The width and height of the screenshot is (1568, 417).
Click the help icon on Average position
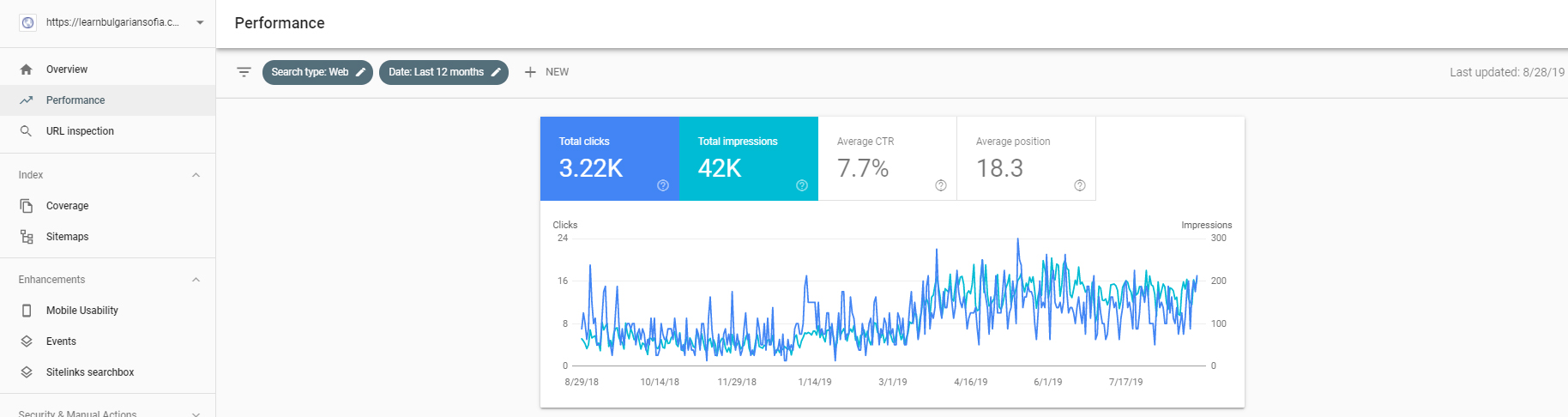click(x=1080, y=185)
